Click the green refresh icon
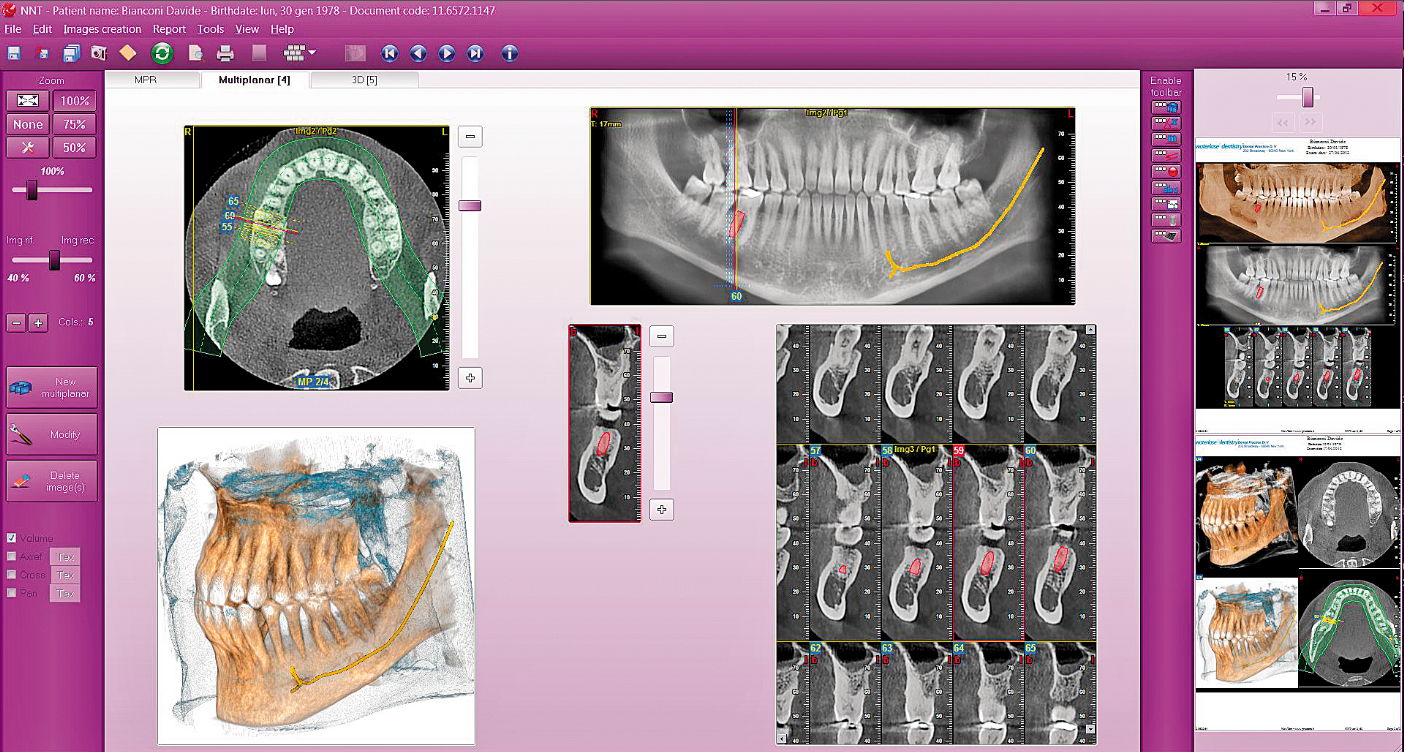This screenshot has width=1404, height=752. coord(162,53)
